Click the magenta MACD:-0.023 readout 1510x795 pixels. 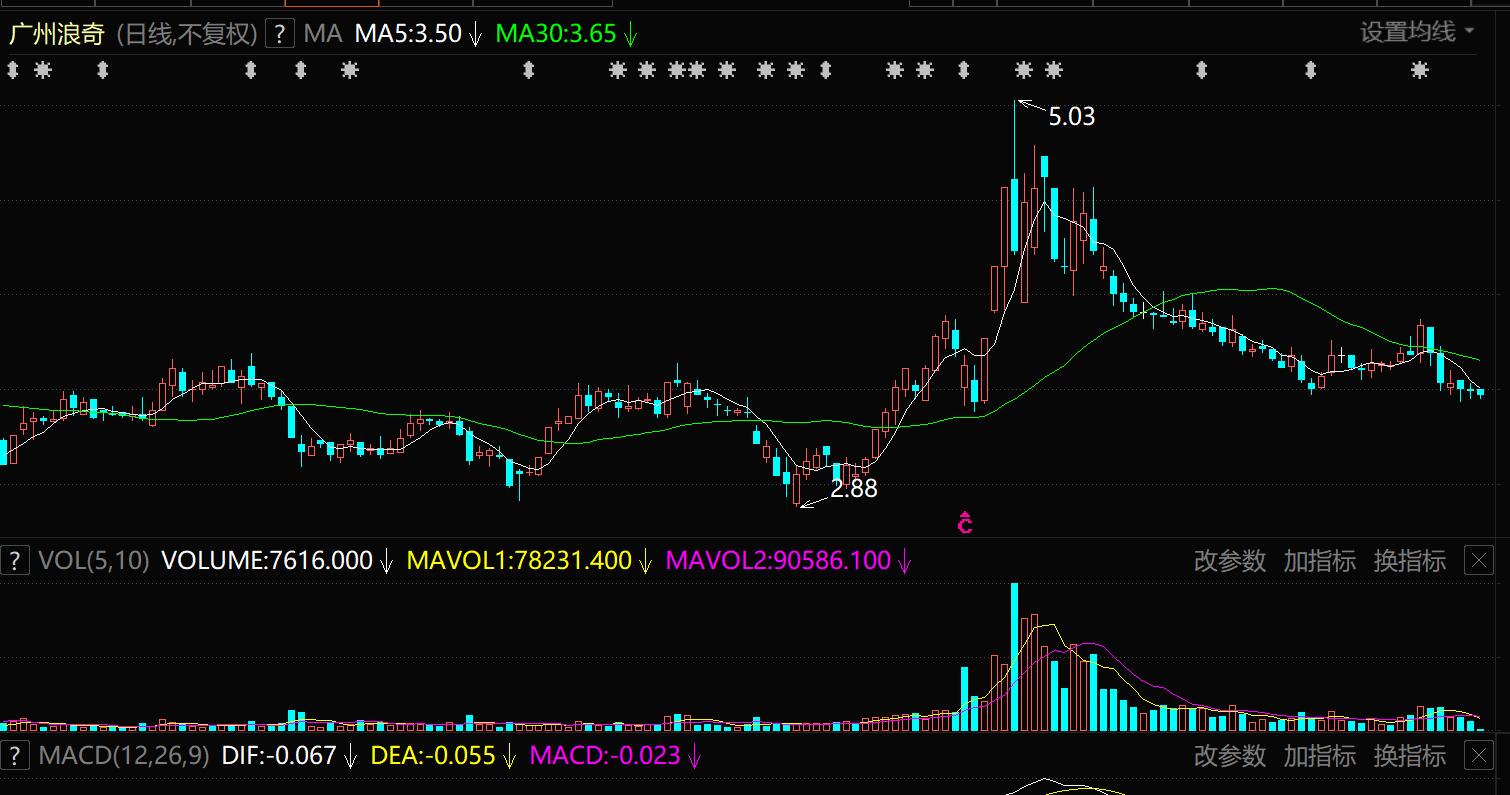tap(605, 755)
